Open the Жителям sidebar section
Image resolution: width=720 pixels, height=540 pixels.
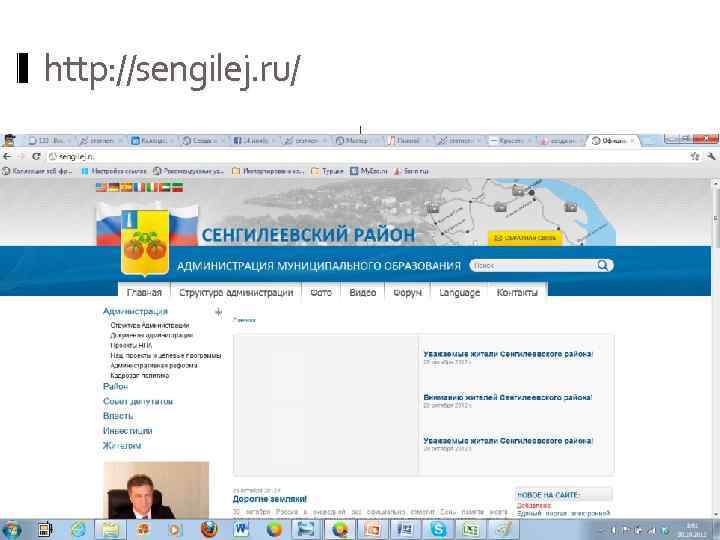122,445
